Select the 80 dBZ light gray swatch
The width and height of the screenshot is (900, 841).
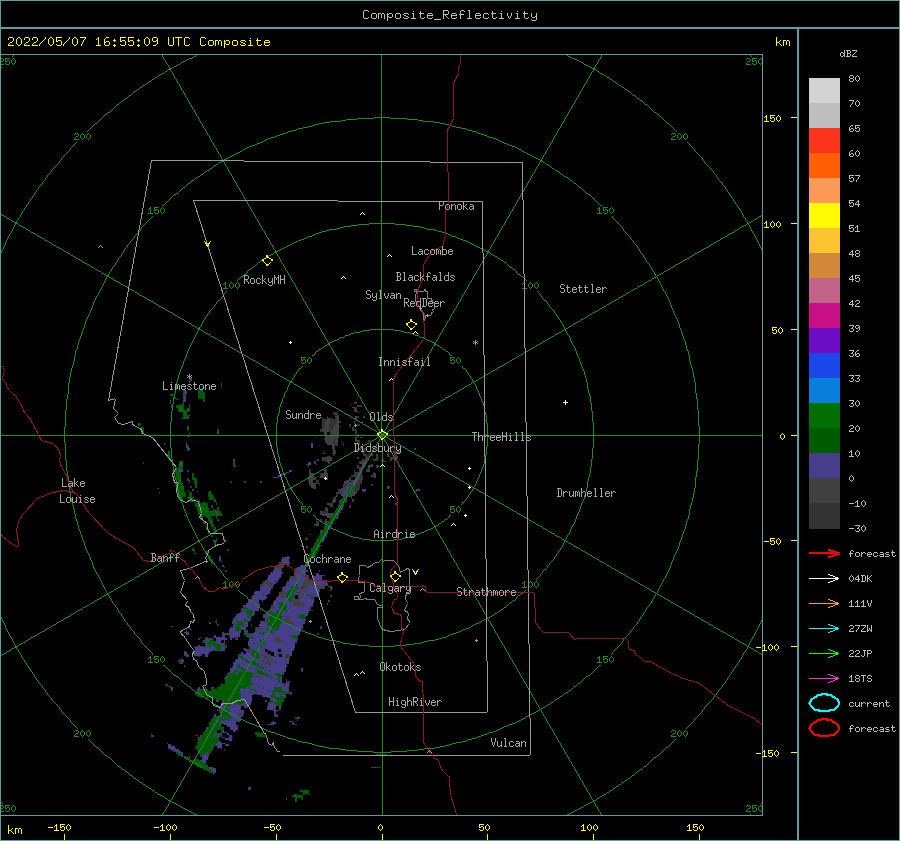pos(824,90)
